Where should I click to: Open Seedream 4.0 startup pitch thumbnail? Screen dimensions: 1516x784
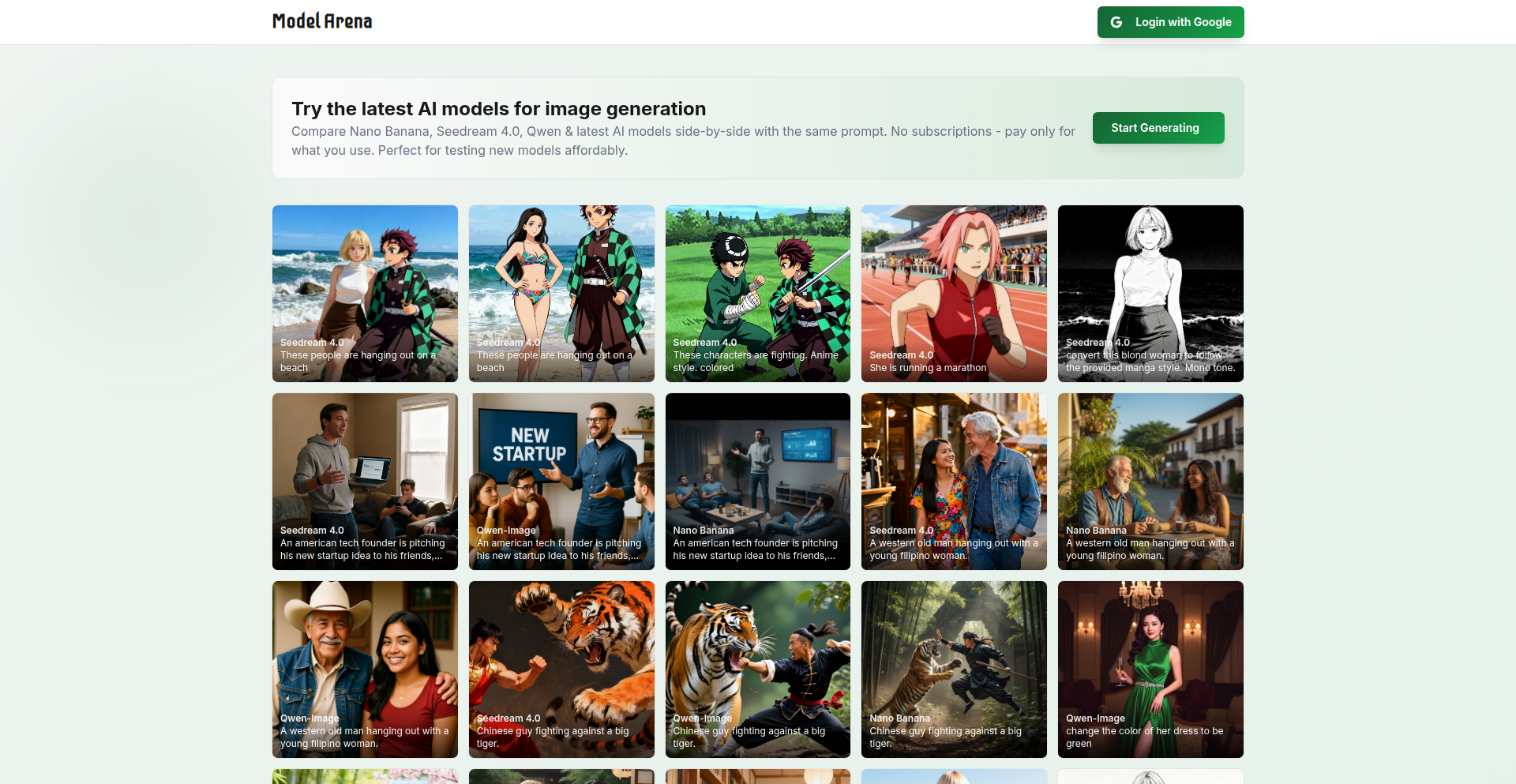365,482
